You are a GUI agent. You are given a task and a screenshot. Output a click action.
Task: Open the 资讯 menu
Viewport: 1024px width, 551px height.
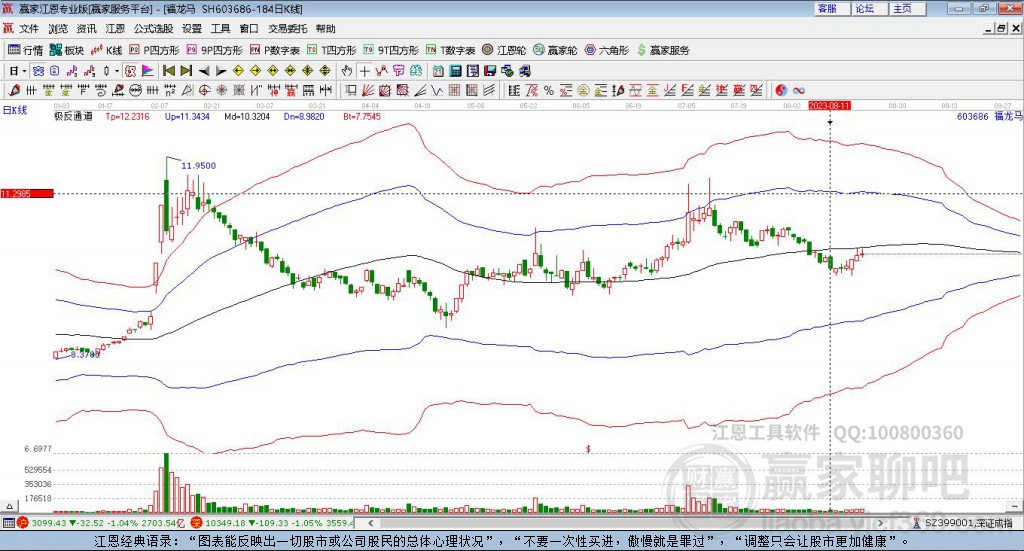(86, 29)
